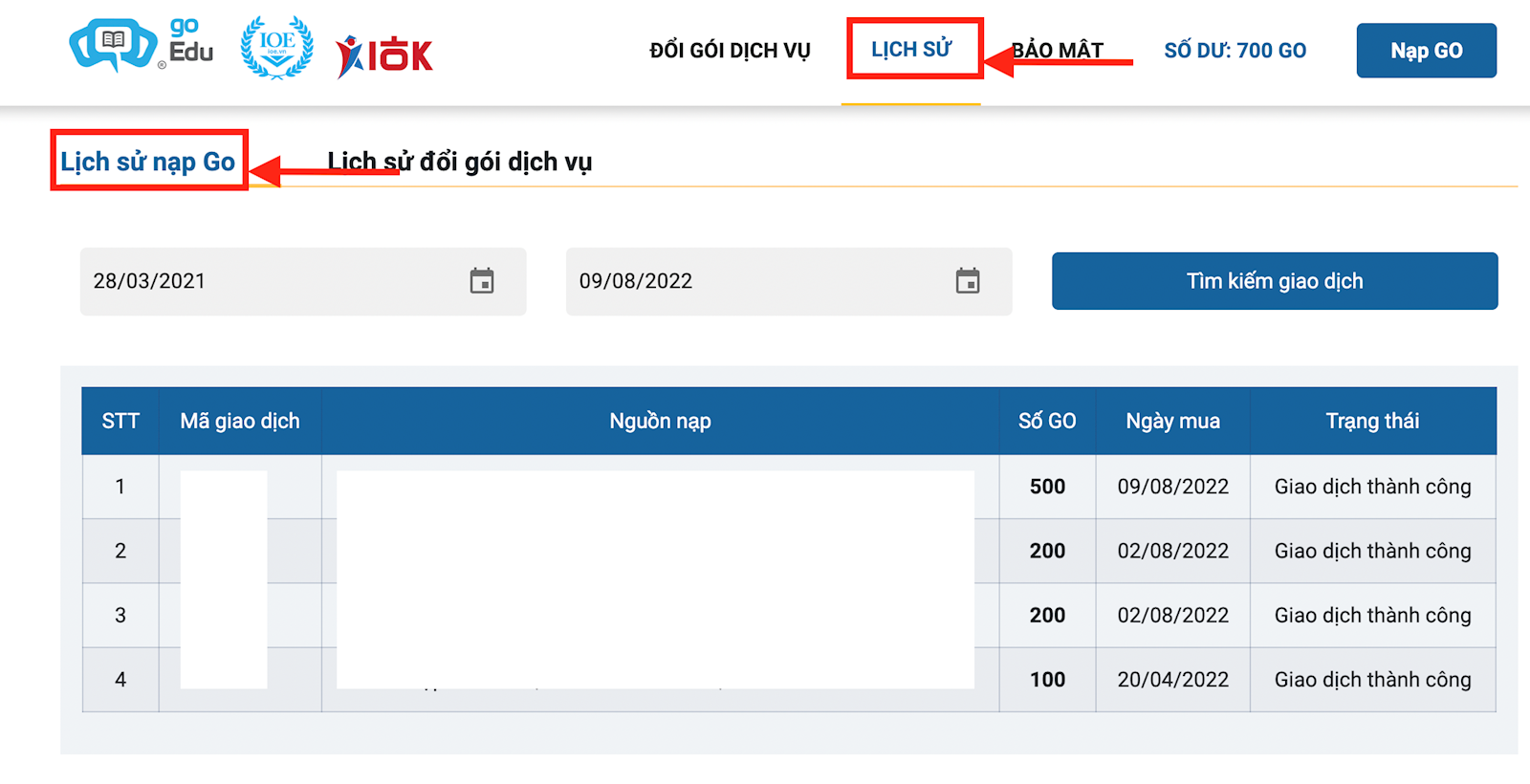Open calendar picker for start date 28/03/2021
This screenshot has width=1530, height=784.
click(482, 281)
